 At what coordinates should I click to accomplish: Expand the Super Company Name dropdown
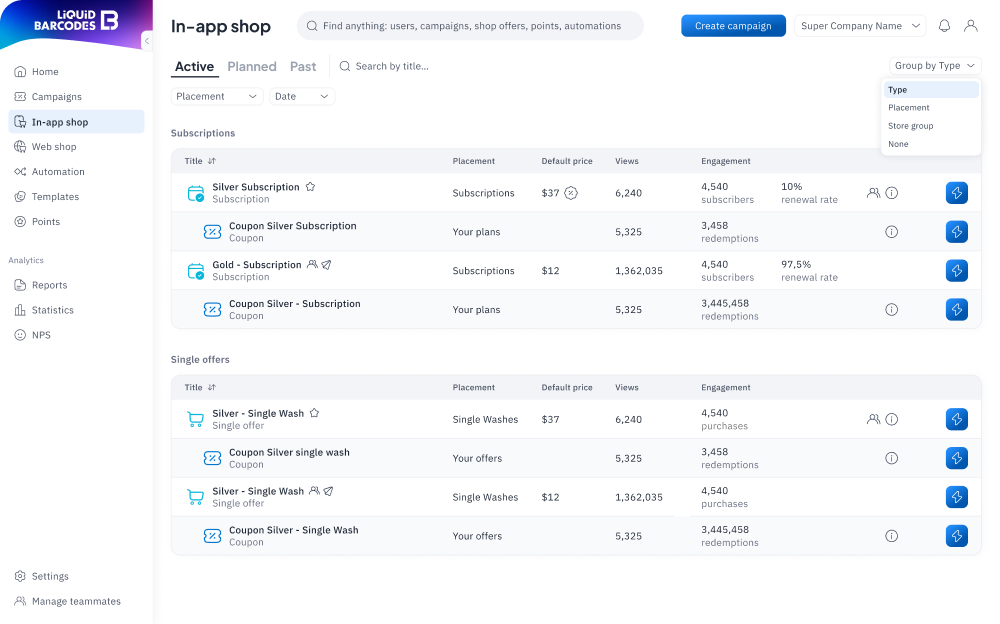pyautogui.click(x=858, y=25)
